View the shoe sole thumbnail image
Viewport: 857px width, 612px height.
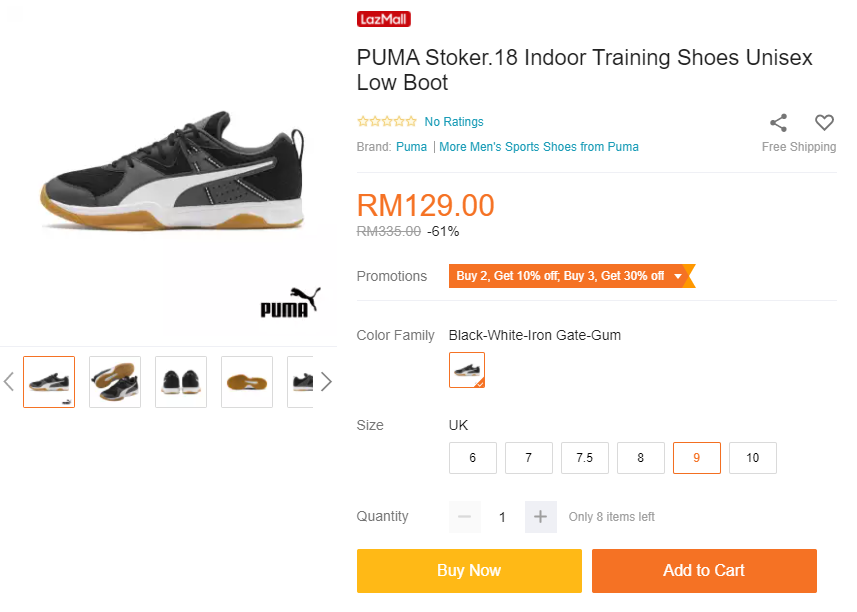click(x=247, y=382)
